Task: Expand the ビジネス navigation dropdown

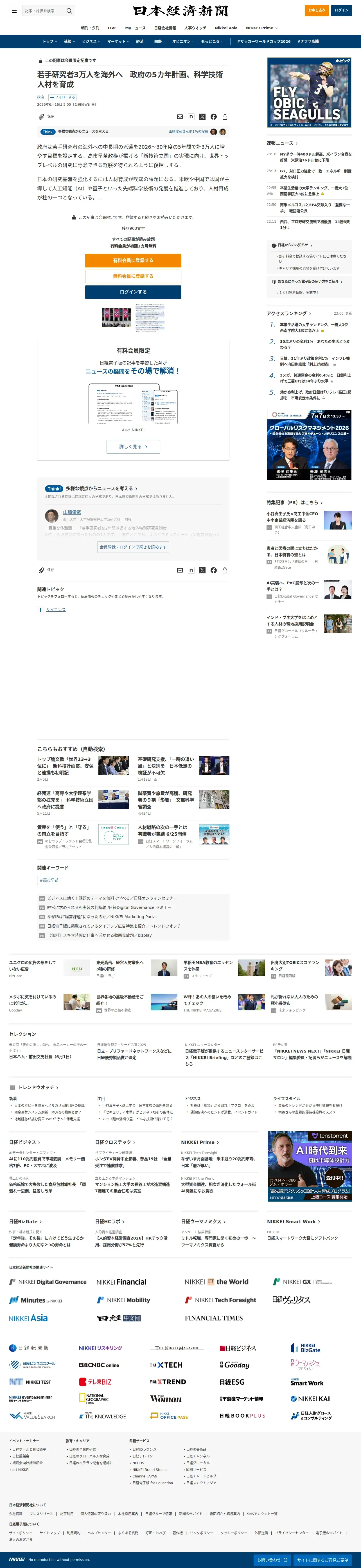Action: click(91, 41)
